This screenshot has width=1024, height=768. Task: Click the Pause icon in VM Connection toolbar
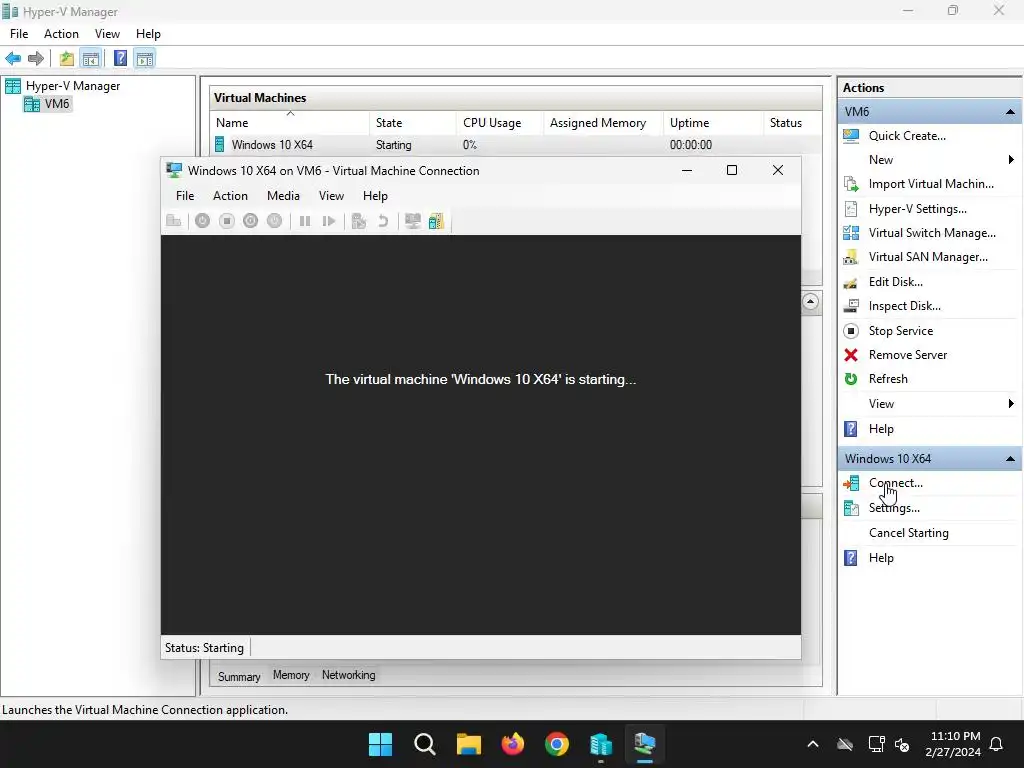pos(305,221)
